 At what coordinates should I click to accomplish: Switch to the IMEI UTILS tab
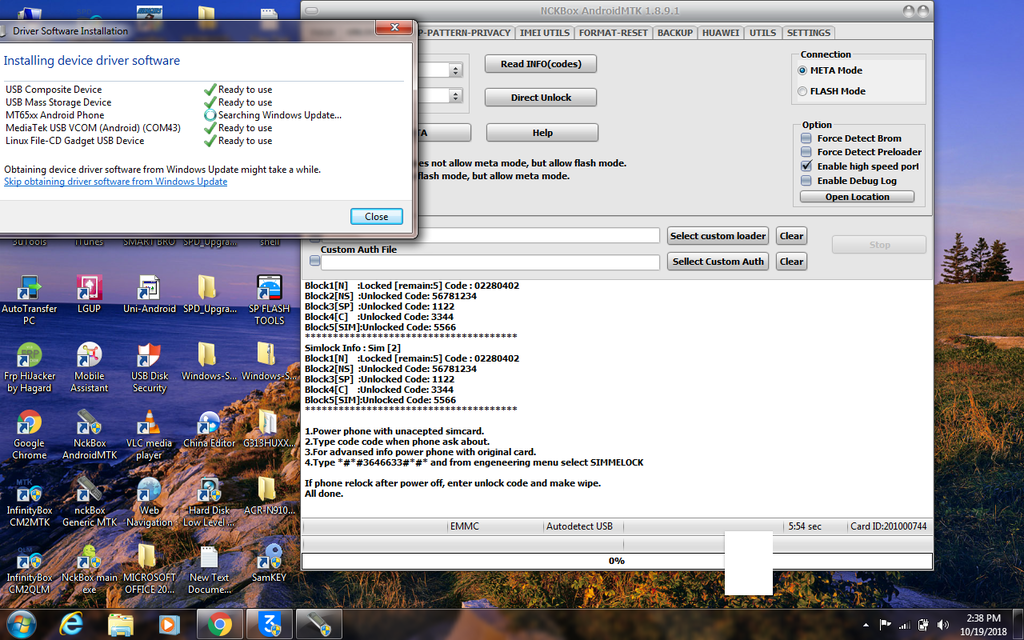[x=545, y=33]
